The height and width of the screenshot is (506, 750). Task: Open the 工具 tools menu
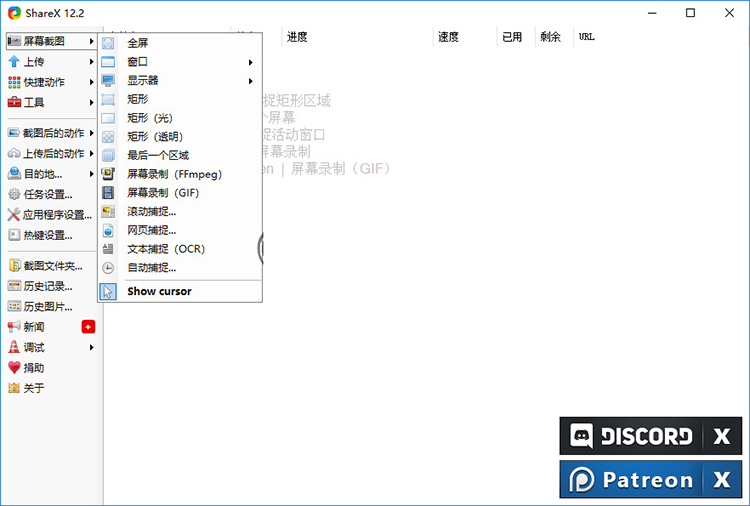(x=34, y=102)
